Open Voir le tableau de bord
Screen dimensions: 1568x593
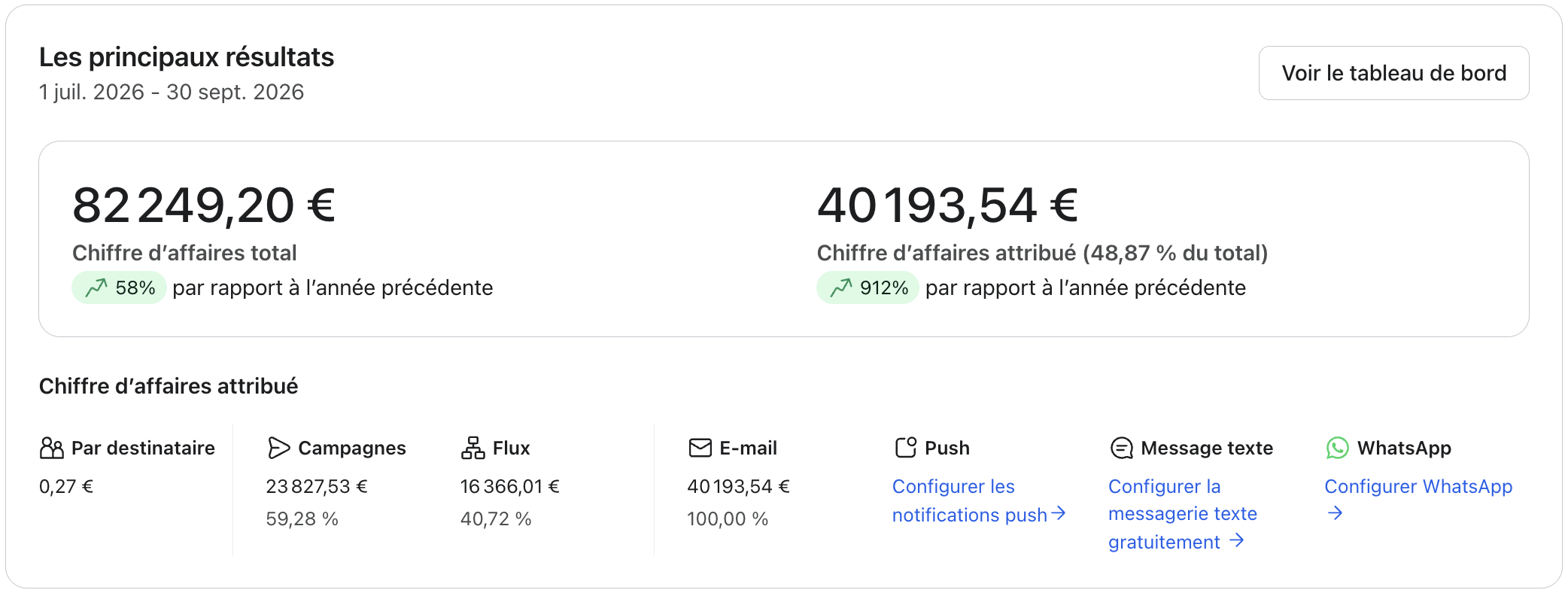[x=1393, y=73]
